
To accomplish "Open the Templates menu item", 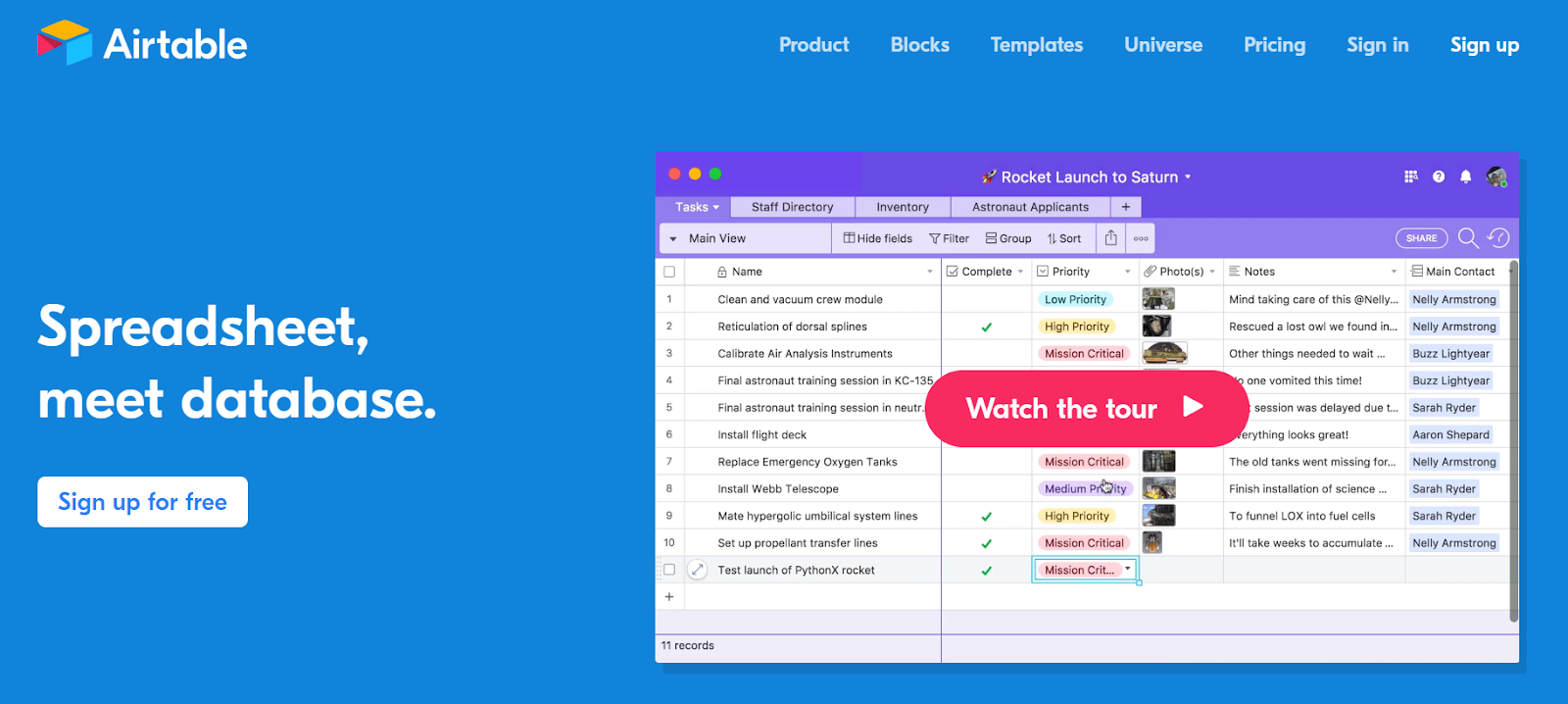I will pyautogui.click(x=1037, y=45).
